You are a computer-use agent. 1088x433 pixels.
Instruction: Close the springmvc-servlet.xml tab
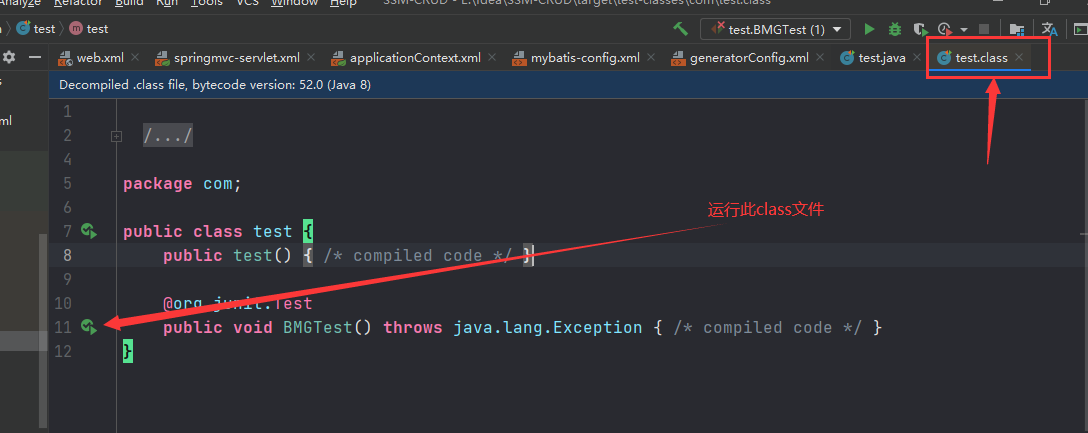pyautogui.click(x=311, y=58)
